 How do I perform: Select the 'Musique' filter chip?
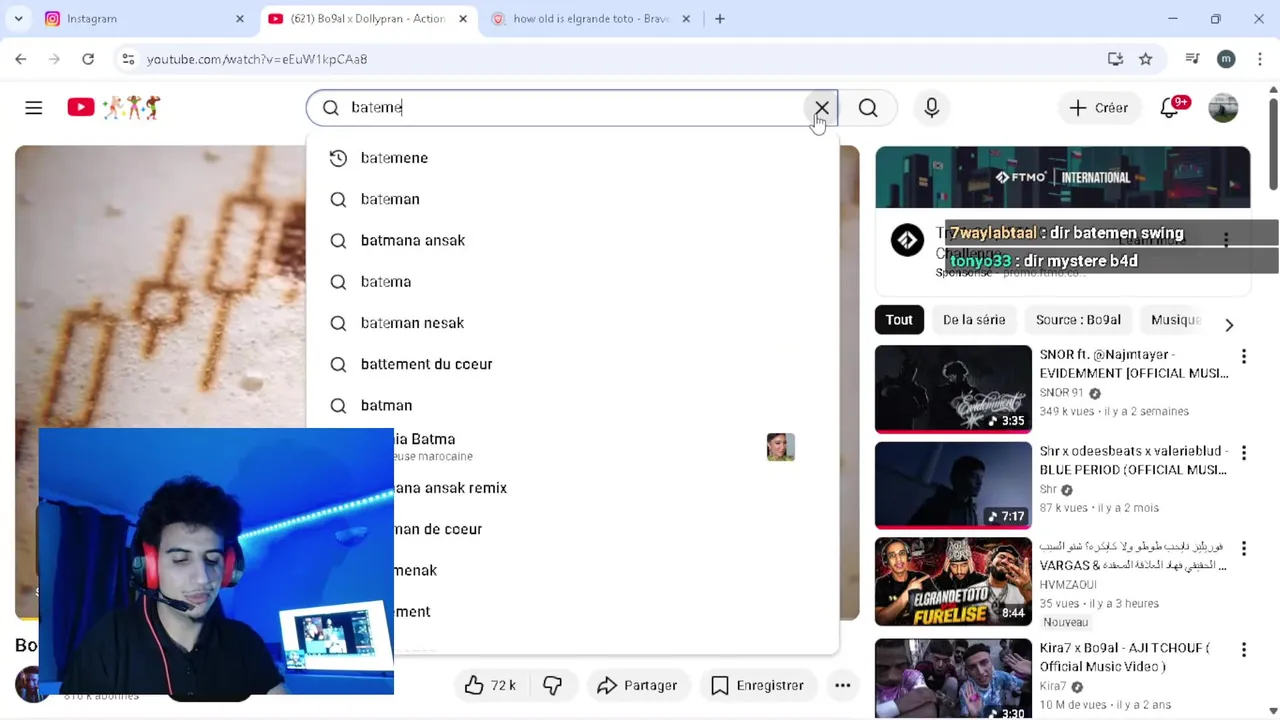point(1175,320)
